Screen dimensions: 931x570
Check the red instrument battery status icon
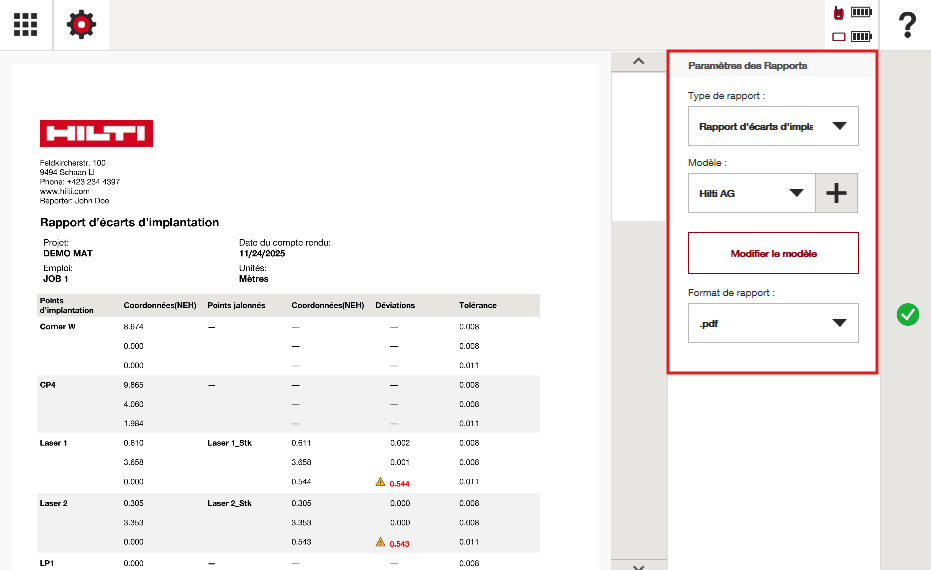click(x=852, y=13)
